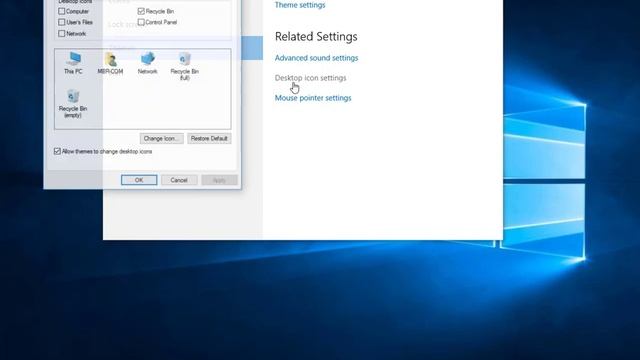640x360 pixels.
Task: Confirm with the OK button
Action: (x=139, y=180)
